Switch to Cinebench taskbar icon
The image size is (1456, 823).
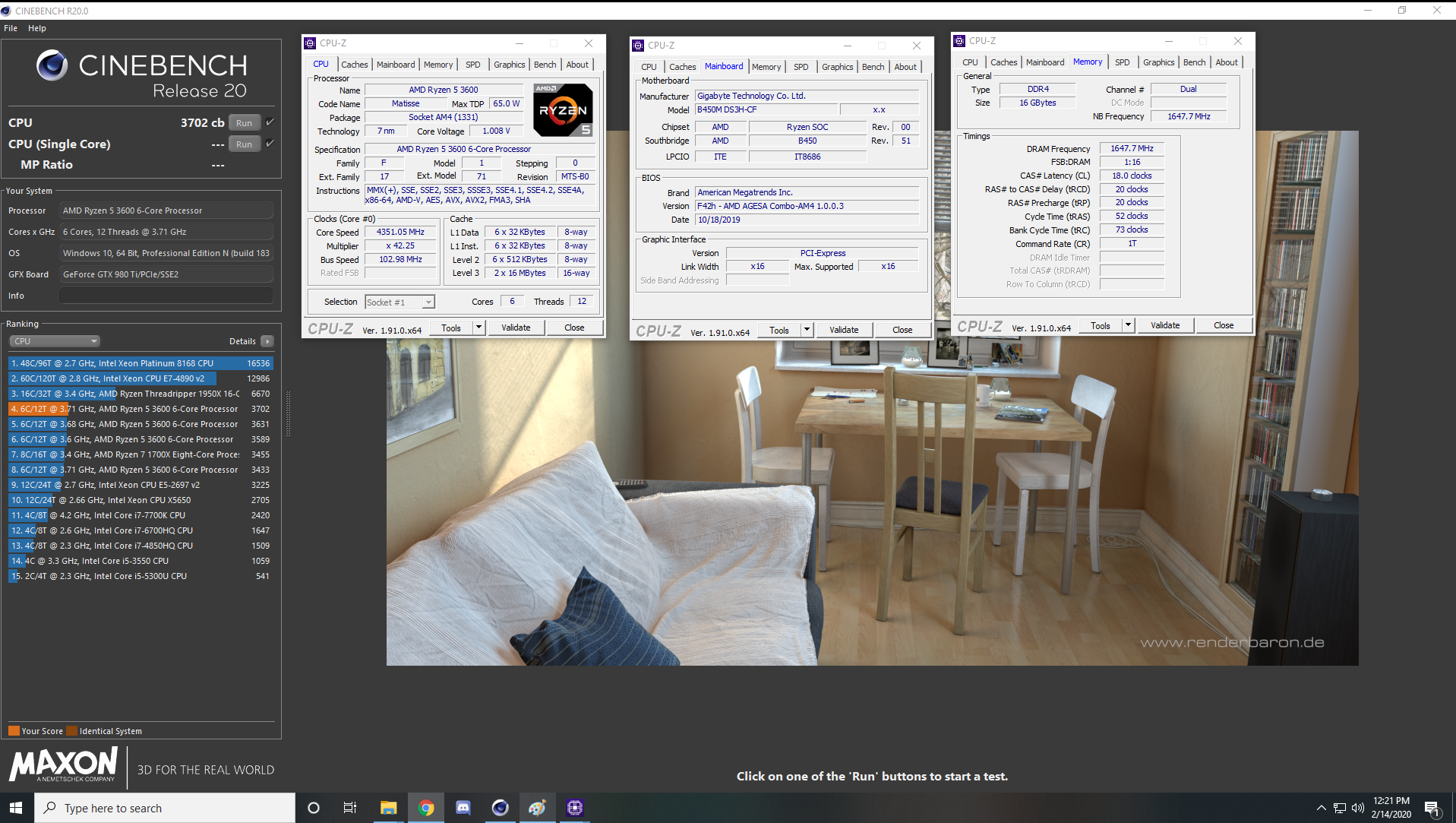500,808
